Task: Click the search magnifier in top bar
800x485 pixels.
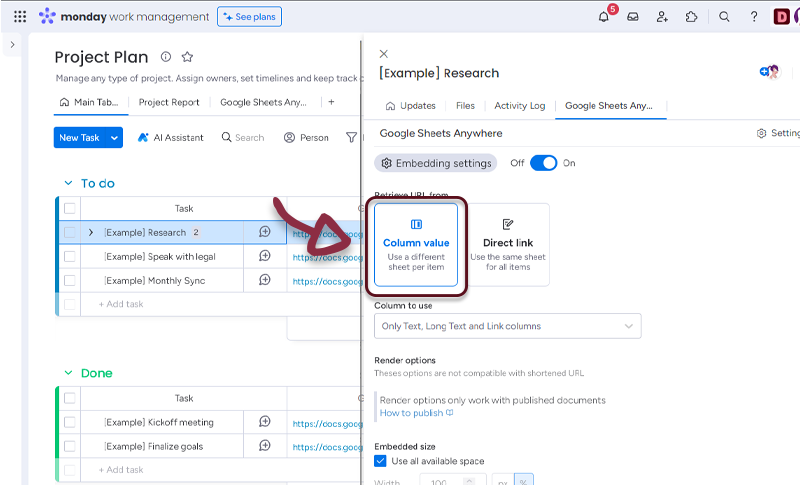Action: (x=725, y=17)
